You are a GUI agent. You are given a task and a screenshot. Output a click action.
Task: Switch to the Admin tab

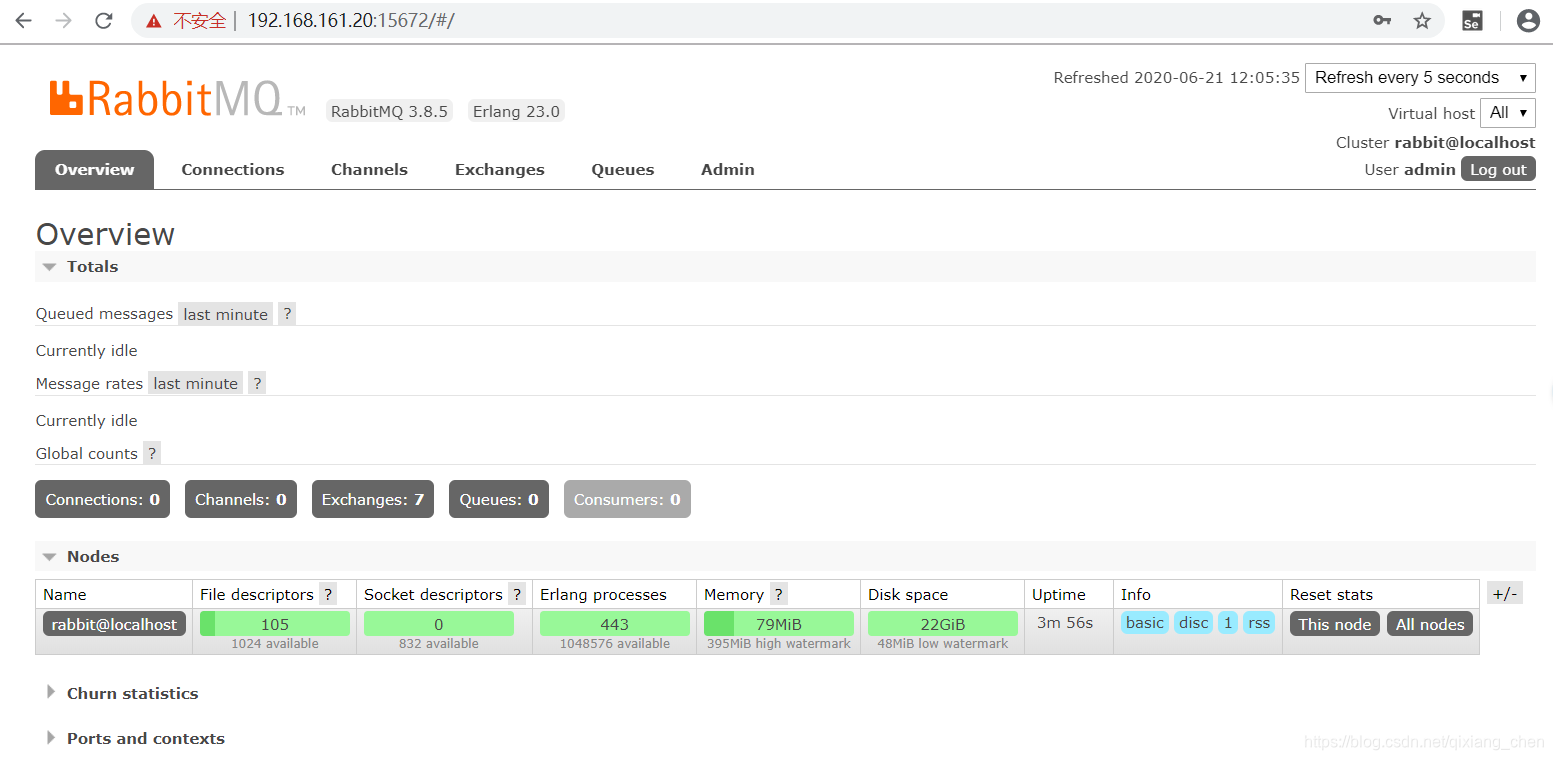click(728, 170)
